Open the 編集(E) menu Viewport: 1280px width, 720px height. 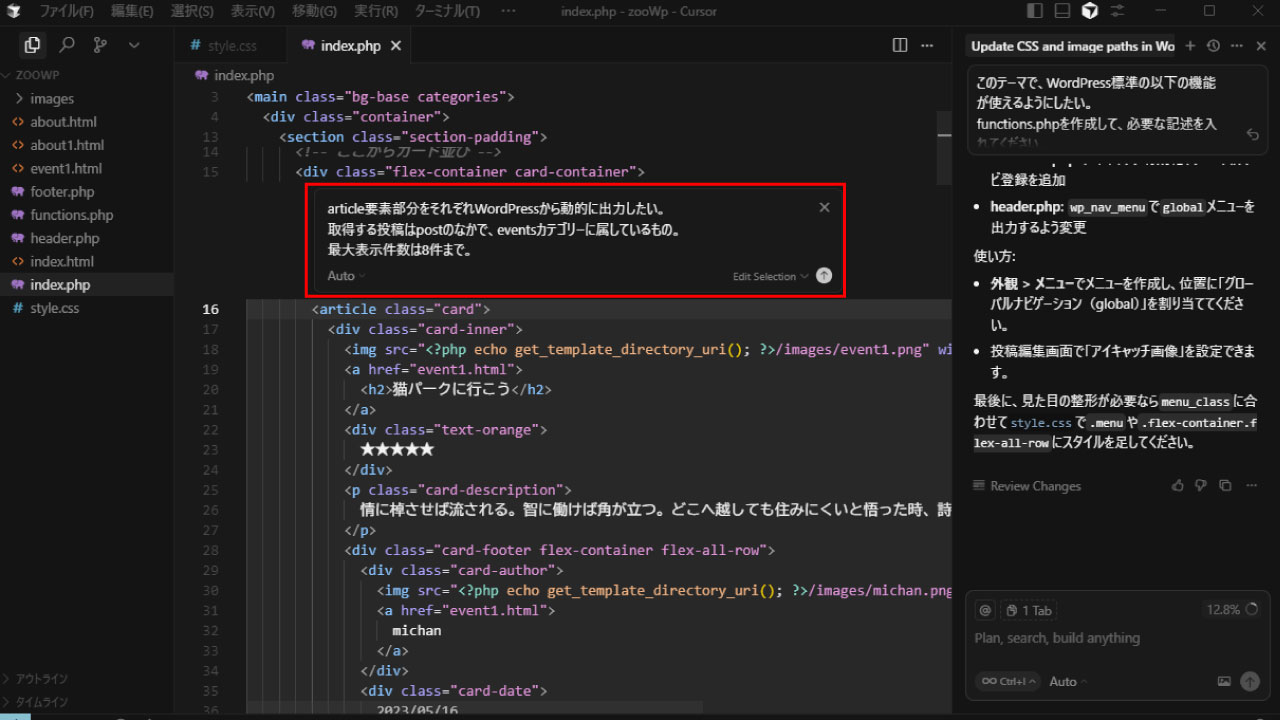click(133, 11)
